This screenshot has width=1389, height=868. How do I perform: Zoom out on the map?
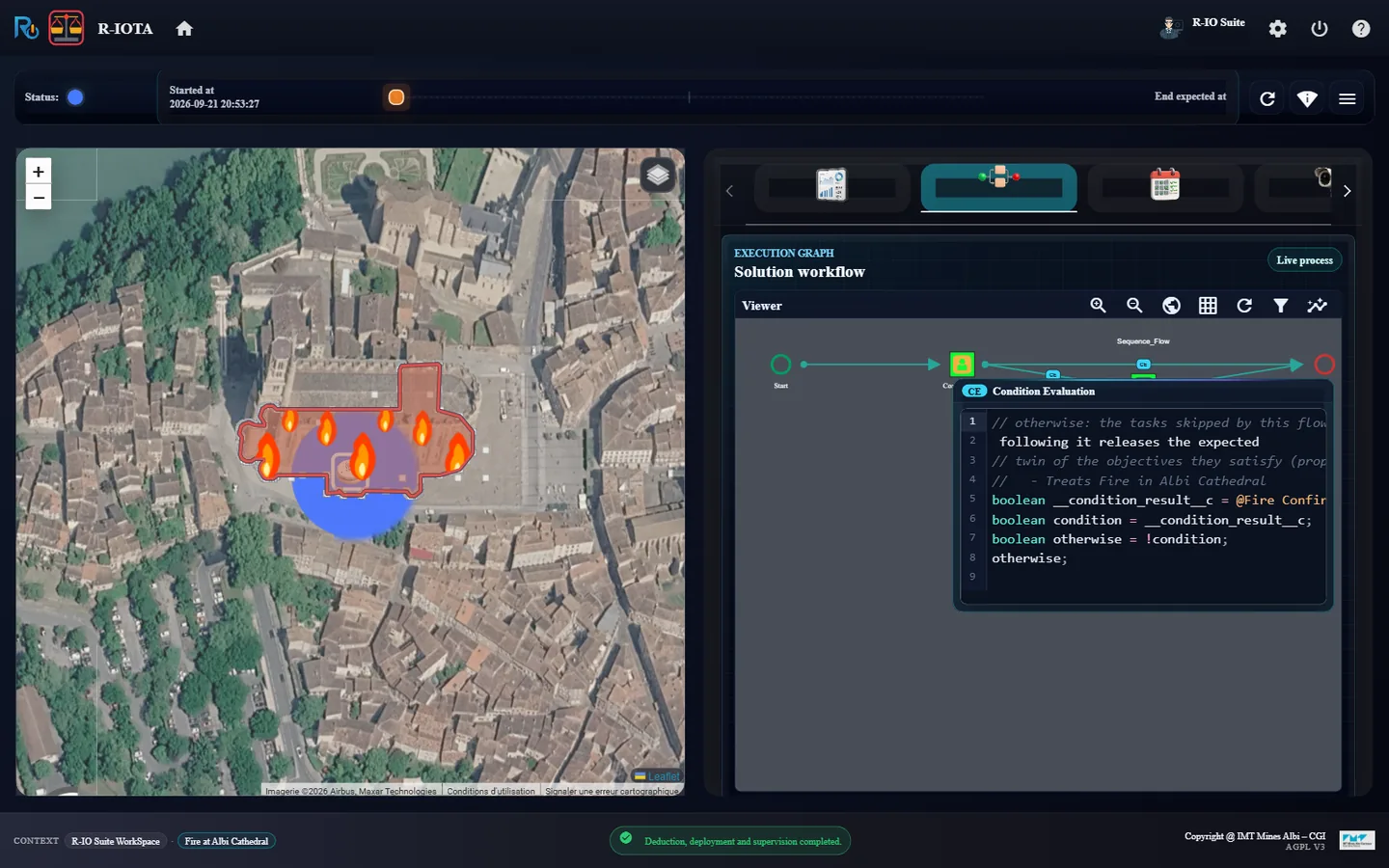coord(39,198)
